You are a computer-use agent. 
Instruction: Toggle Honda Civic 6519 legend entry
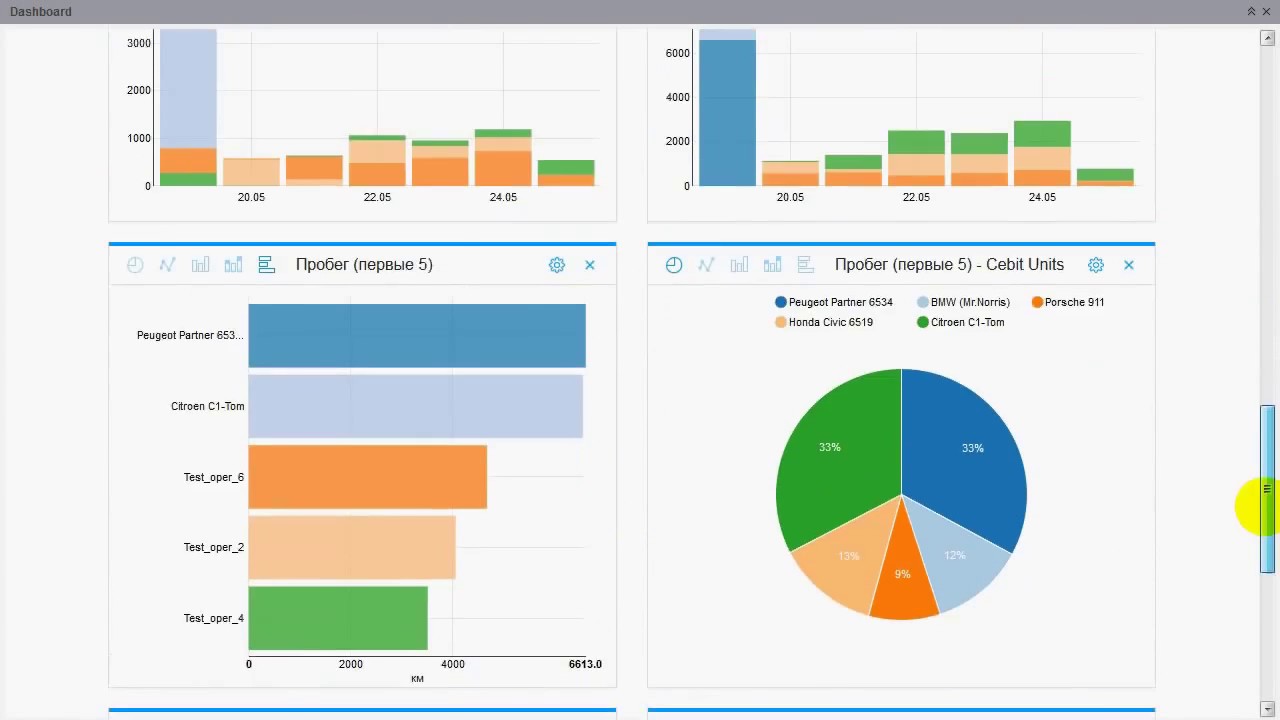tap(824, 322)
